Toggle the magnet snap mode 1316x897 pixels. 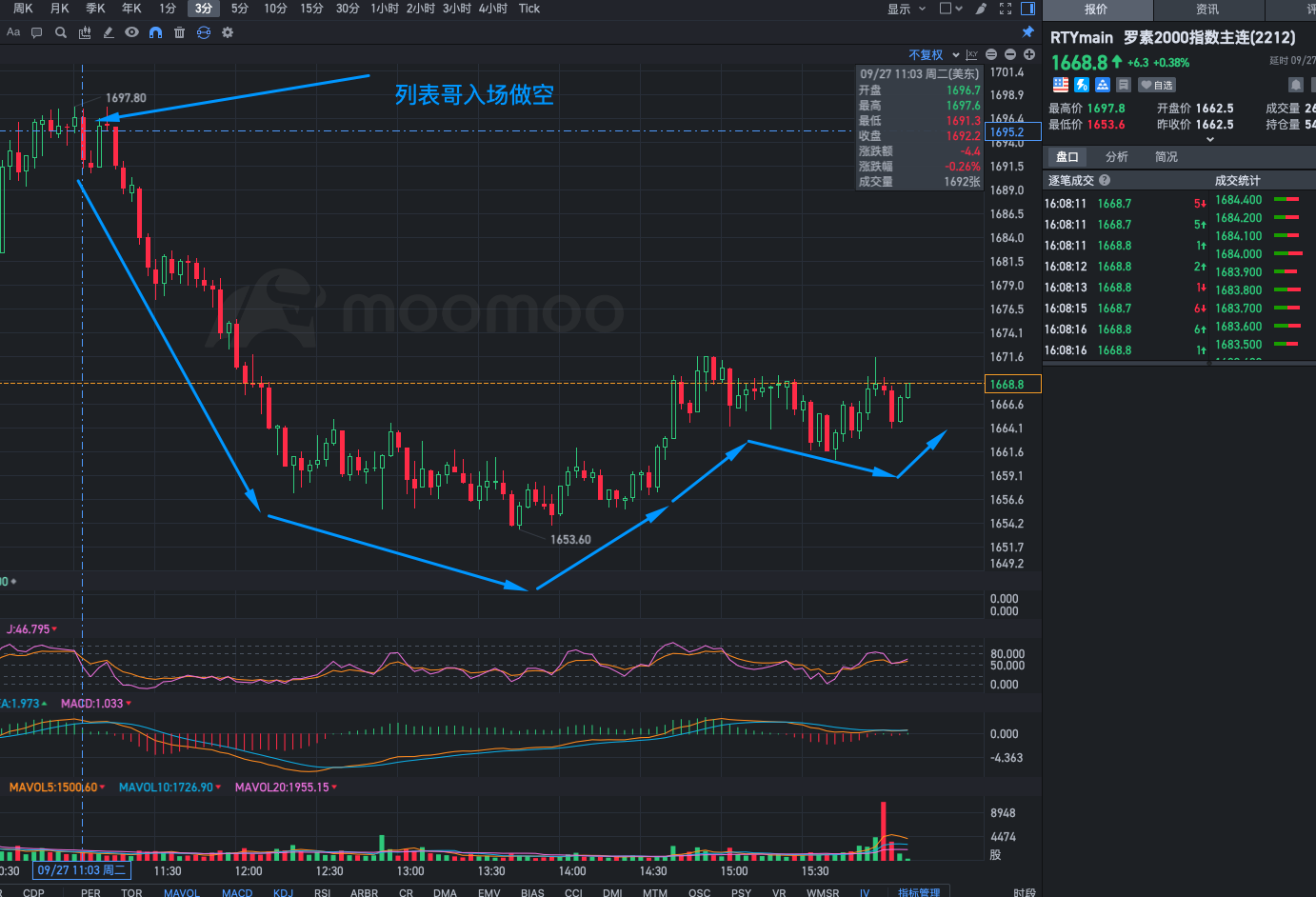155,32
